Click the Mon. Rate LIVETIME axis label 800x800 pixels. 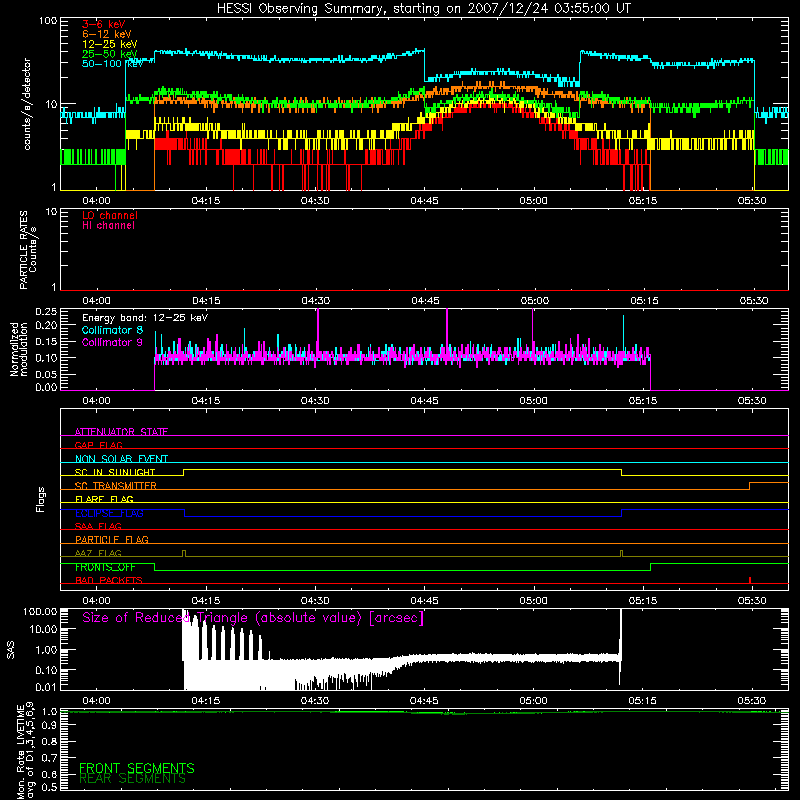[x=26, y=750]
